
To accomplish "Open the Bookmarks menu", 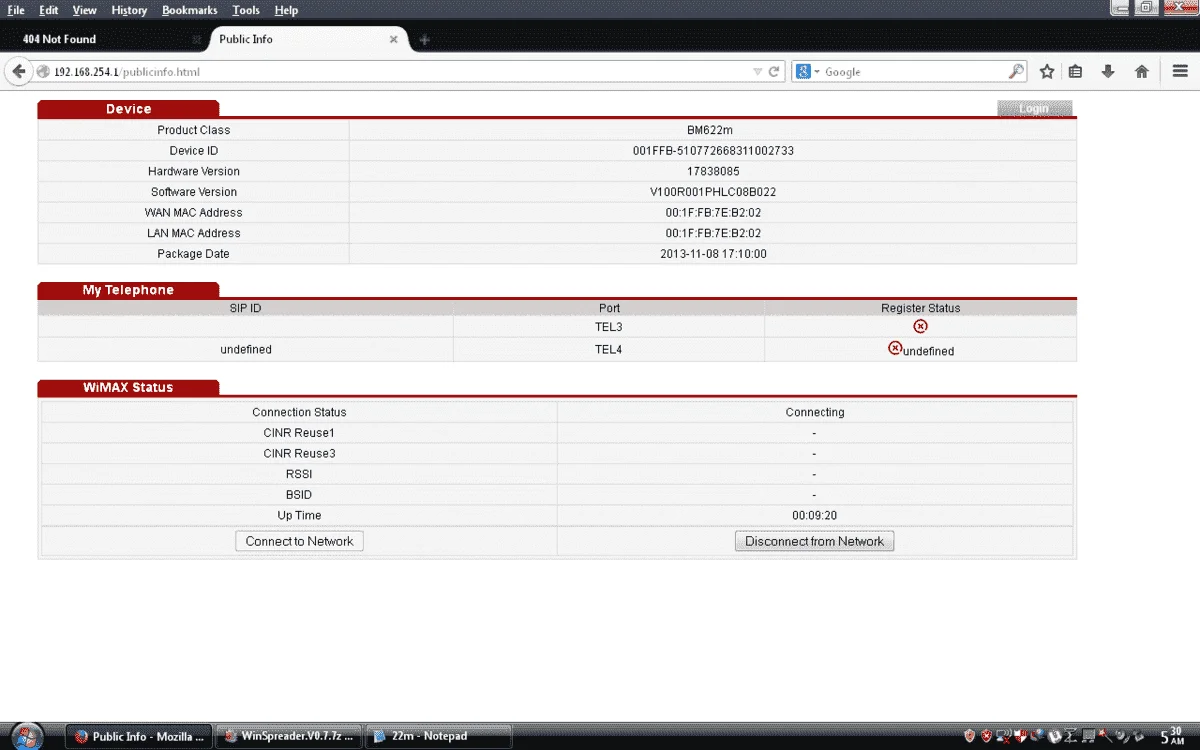I will 189,10.
